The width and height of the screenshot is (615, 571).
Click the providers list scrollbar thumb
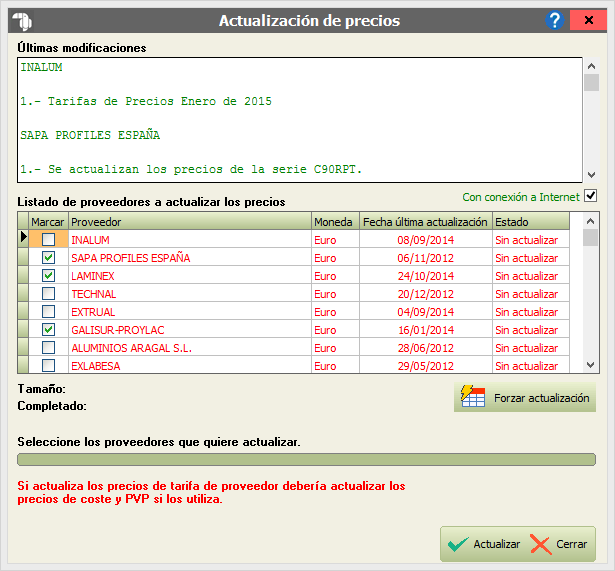(x=590, y=238)
